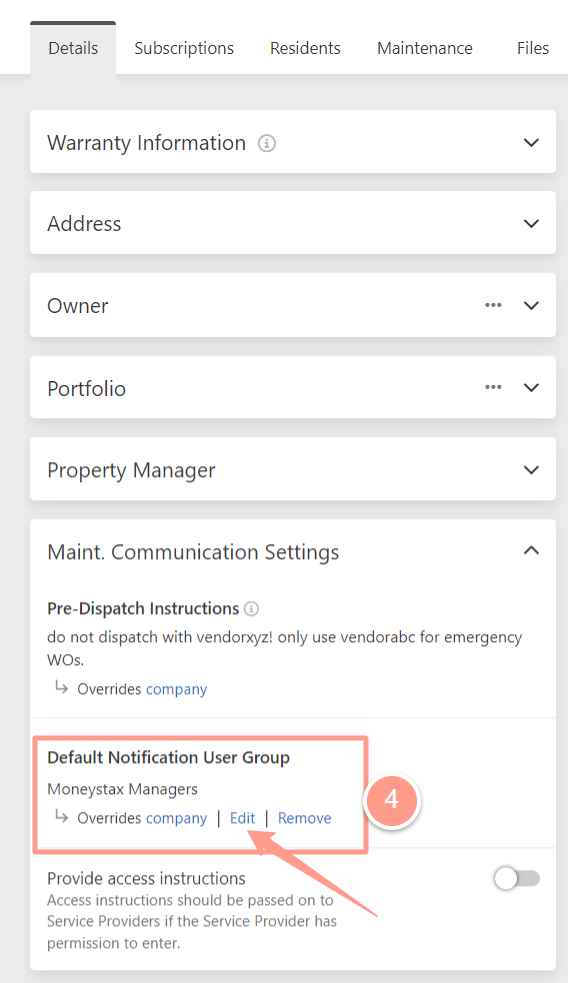Select the Files tab
Viewport: 568px width, 983px height.
pyautogui.click(x=533, y=48)
